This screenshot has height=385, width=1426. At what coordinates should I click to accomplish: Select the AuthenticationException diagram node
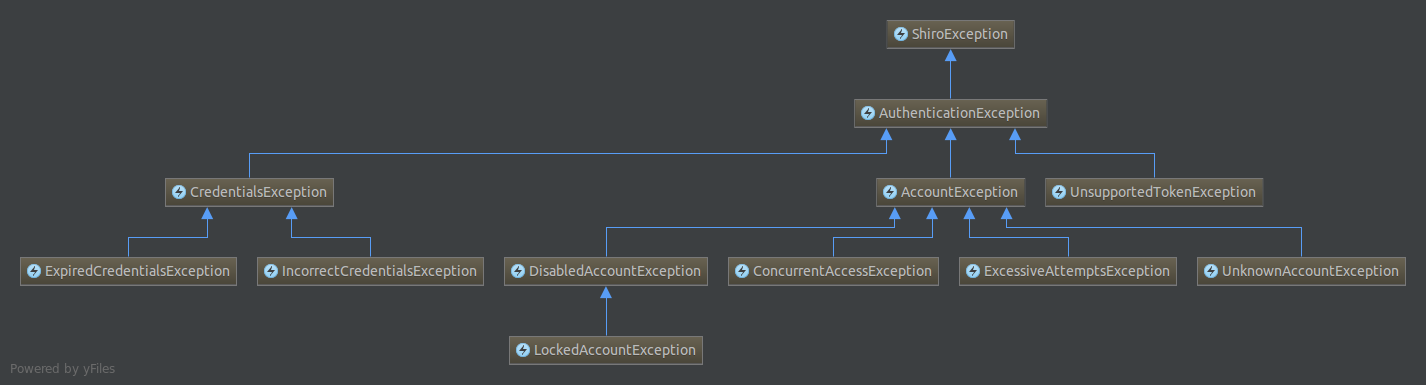[951, 113]
